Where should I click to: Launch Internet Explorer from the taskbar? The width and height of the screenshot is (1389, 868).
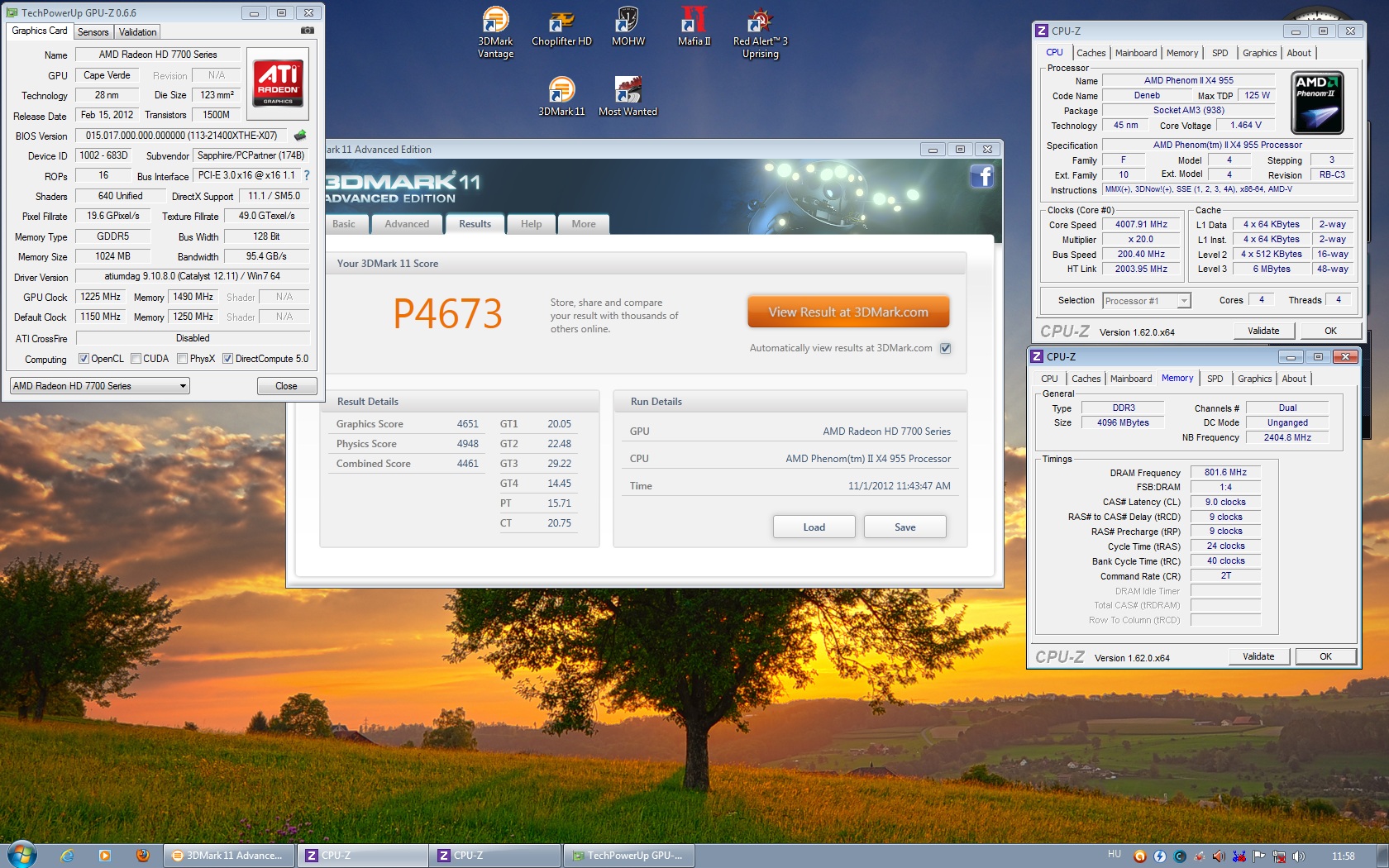(67, 856)
